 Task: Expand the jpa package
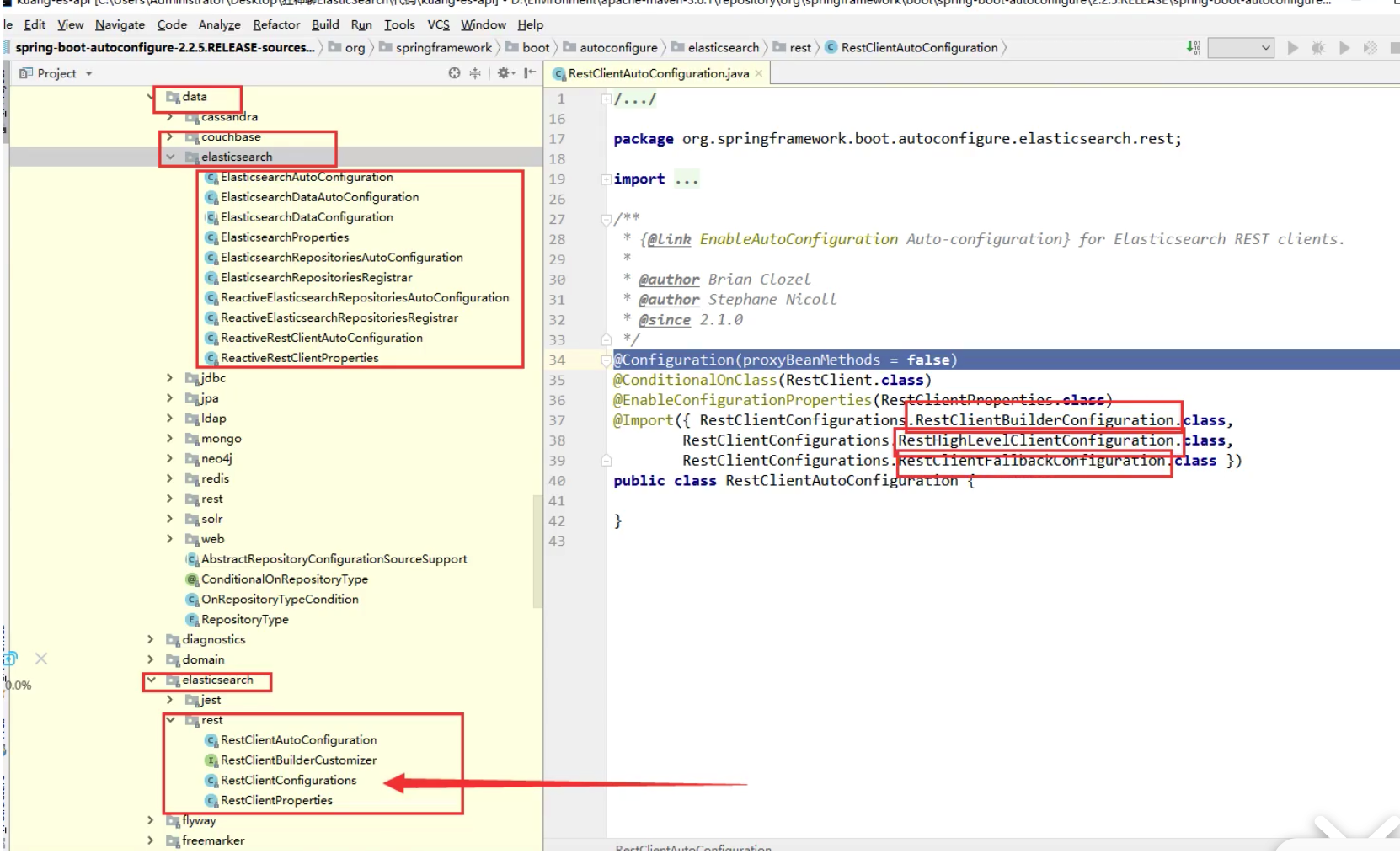coord(169,398)
